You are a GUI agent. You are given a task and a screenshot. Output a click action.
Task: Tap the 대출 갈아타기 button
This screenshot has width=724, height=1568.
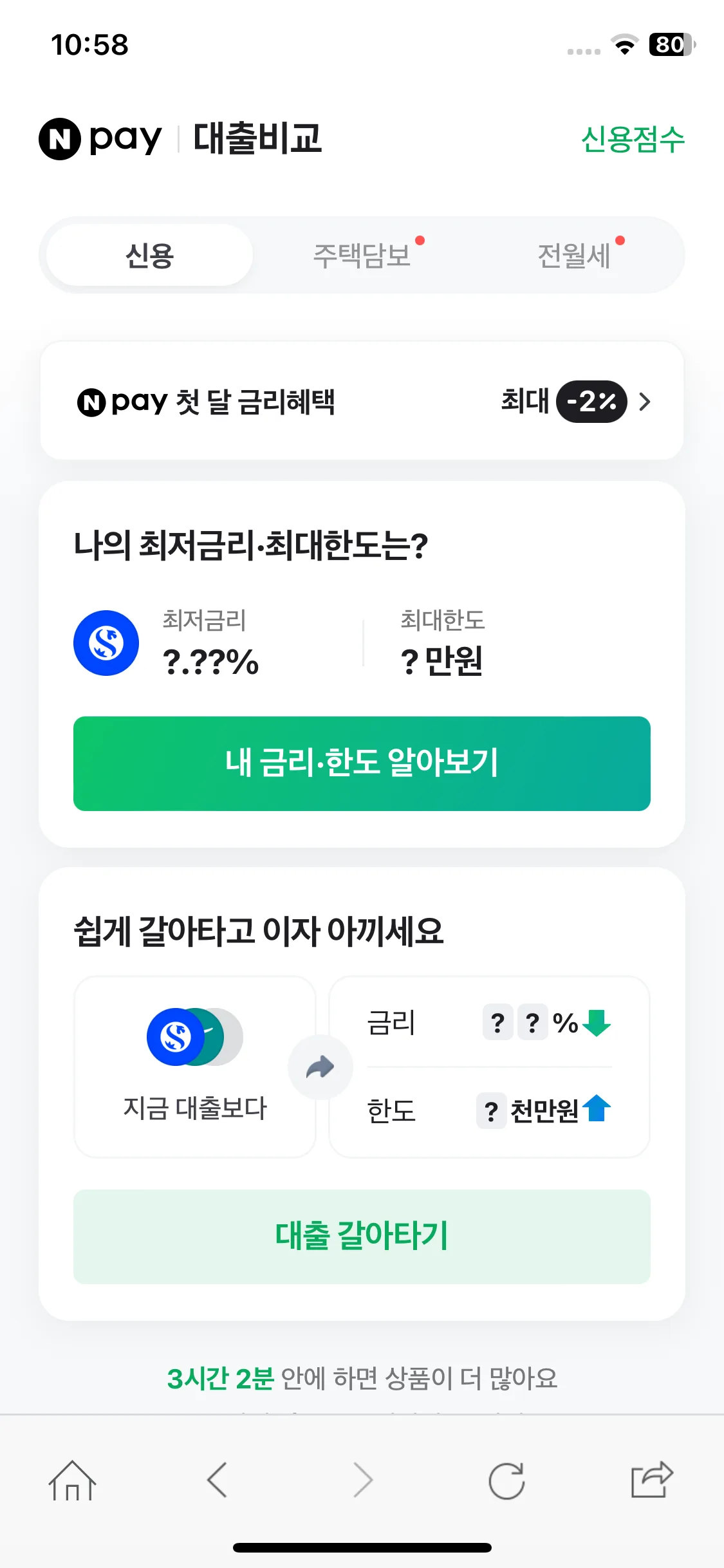pos(362,1237)
